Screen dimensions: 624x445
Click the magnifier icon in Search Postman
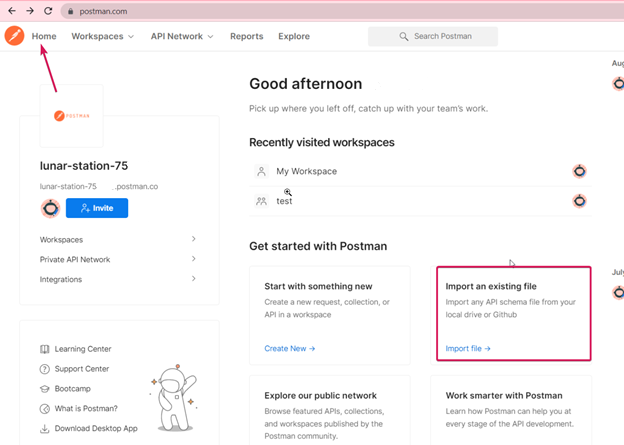(404, 37)
